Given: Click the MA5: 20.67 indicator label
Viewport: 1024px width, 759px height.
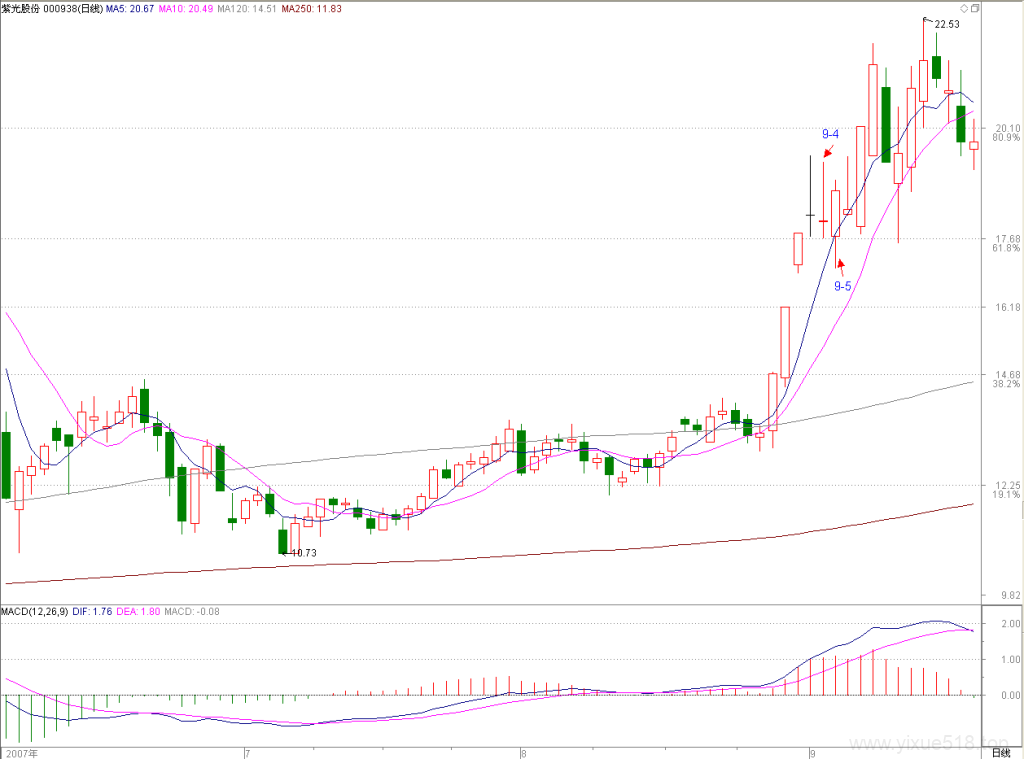Looking at the screenshot, I should 130,8.
